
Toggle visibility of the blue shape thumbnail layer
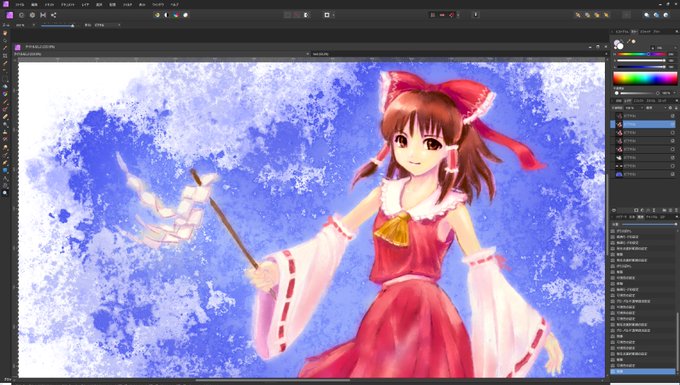tap(673, 174)
